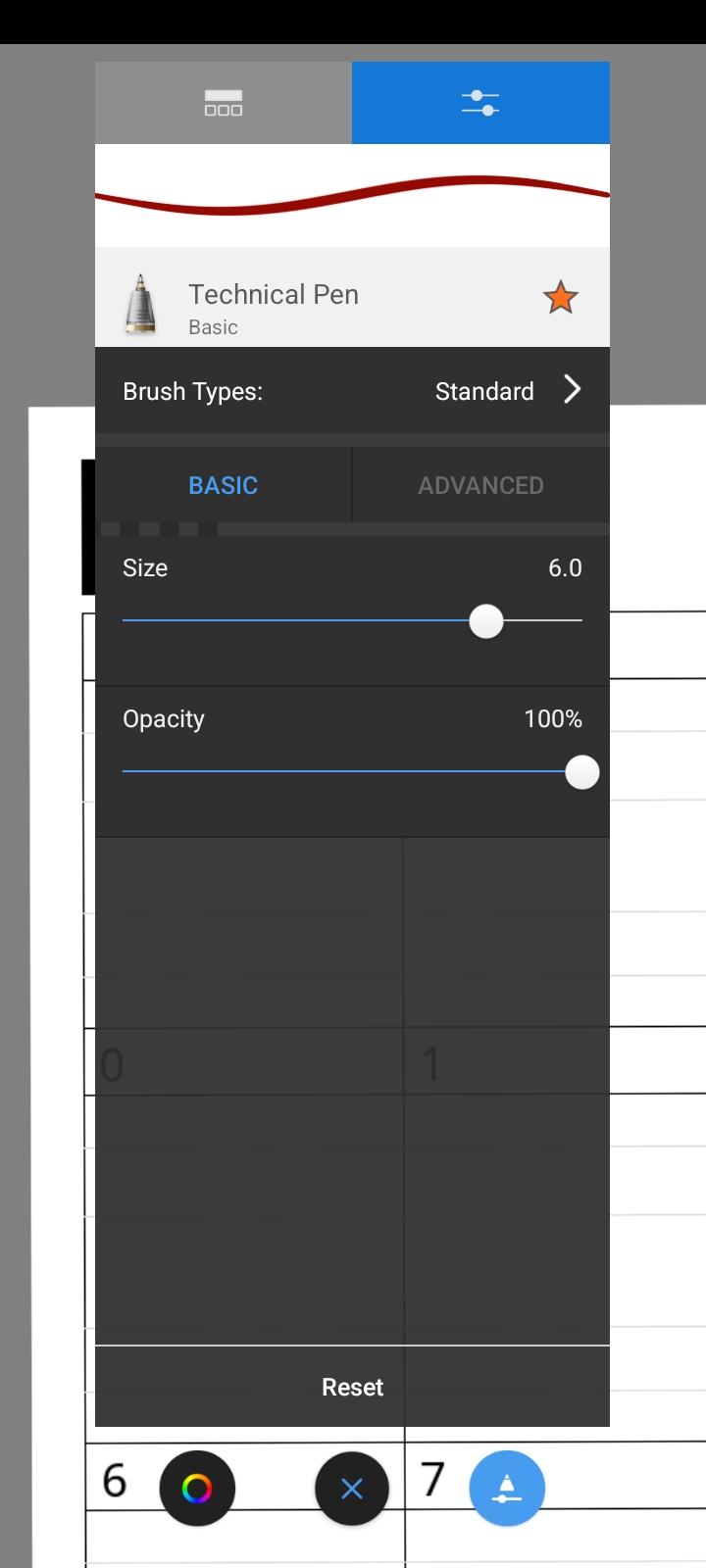Switch to the BASIC tab
Viewport: 706px width, 1568px height.
click(224, 485)
